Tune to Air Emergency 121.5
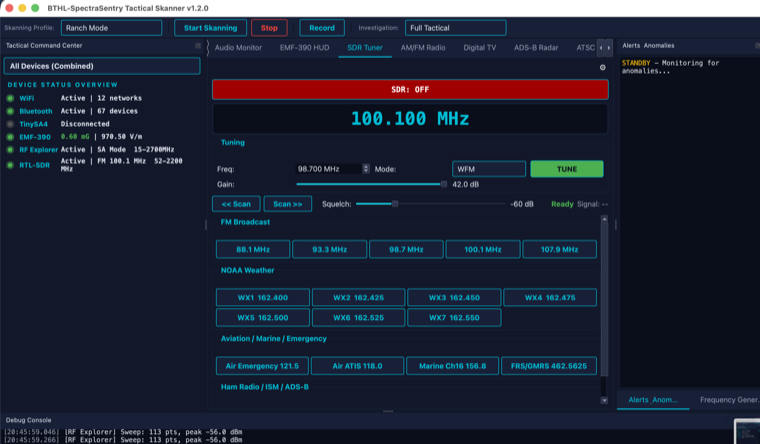The height and width of the screenshot is (444, 760). click(262, 365)
